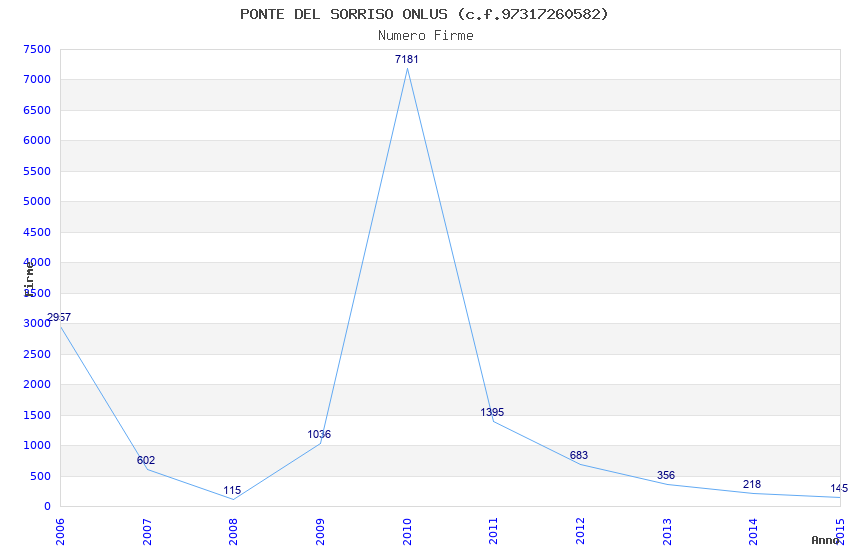Click the 2015 x-axis year label
This screenshot has width=850, height=550.
pos(840,532)
